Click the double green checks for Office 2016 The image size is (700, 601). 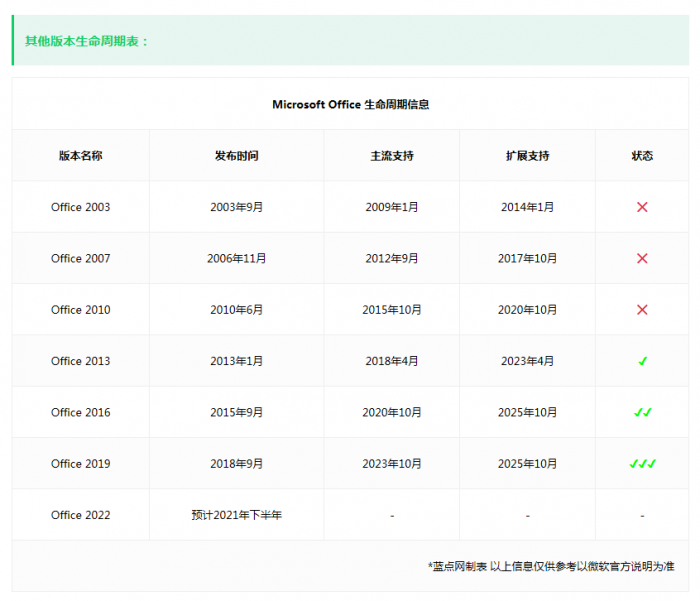click(642, 413)
